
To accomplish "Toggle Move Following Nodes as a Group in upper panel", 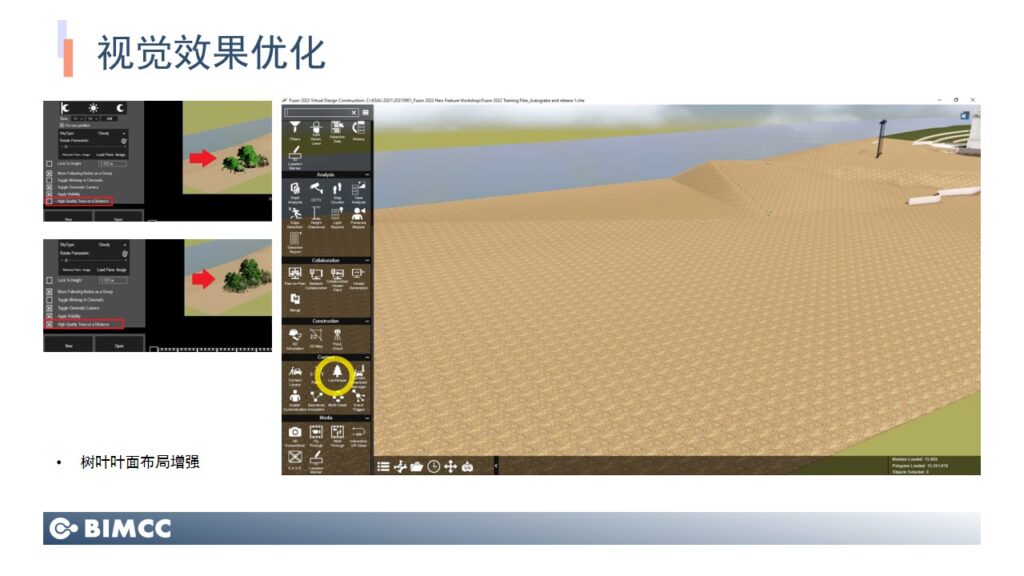I will point(49,174).
